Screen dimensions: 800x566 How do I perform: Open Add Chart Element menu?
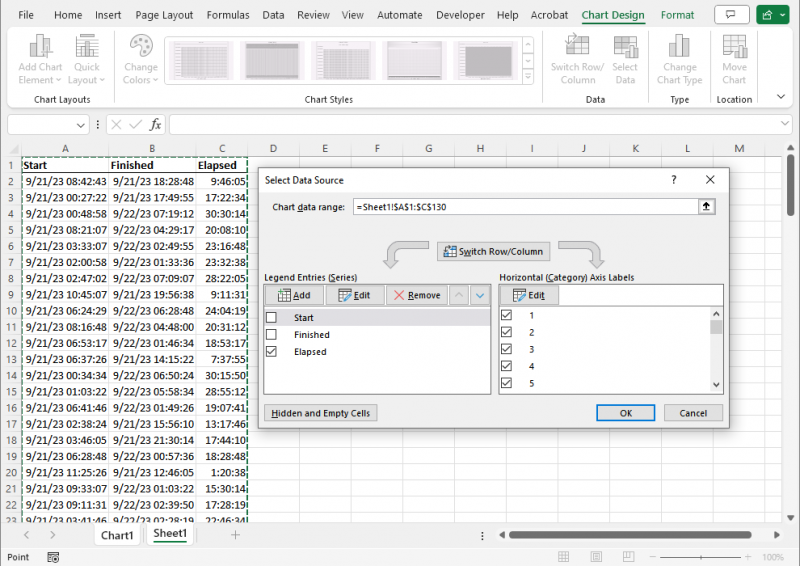[x=40, y=59]
